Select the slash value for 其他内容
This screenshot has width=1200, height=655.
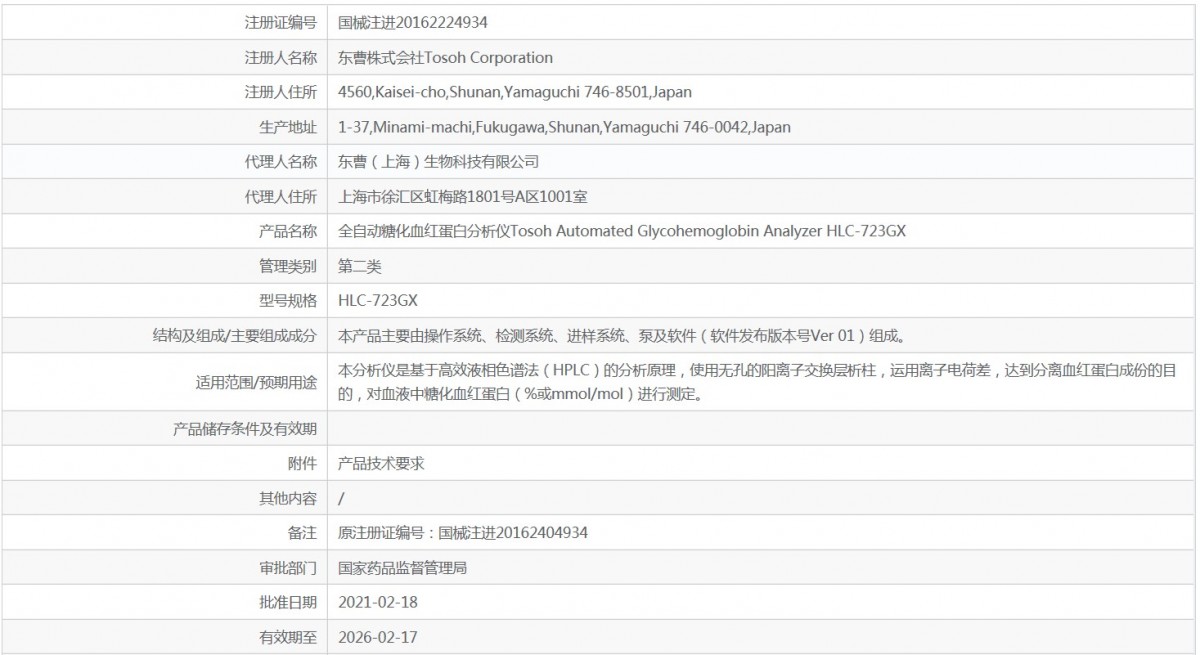click(x=342, y=498)
